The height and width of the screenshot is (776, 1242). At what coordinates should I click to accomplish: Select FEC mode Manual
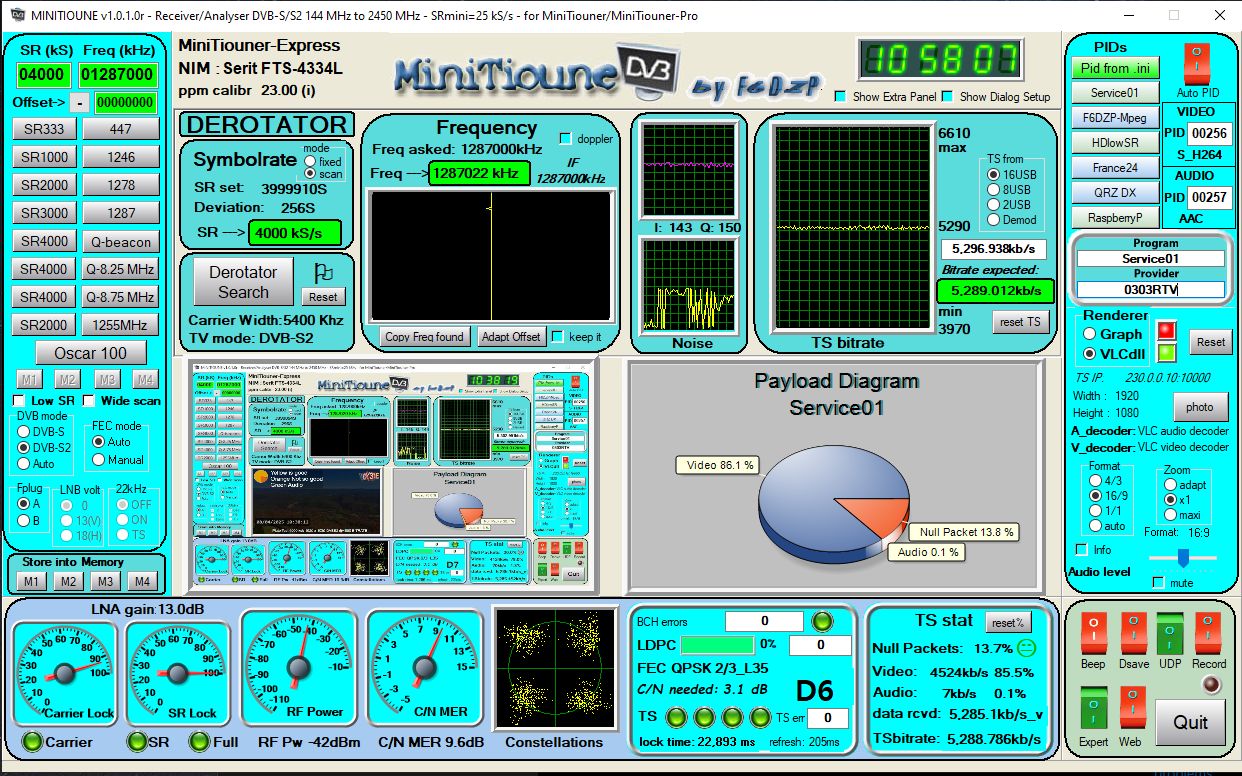pos(99,459)
